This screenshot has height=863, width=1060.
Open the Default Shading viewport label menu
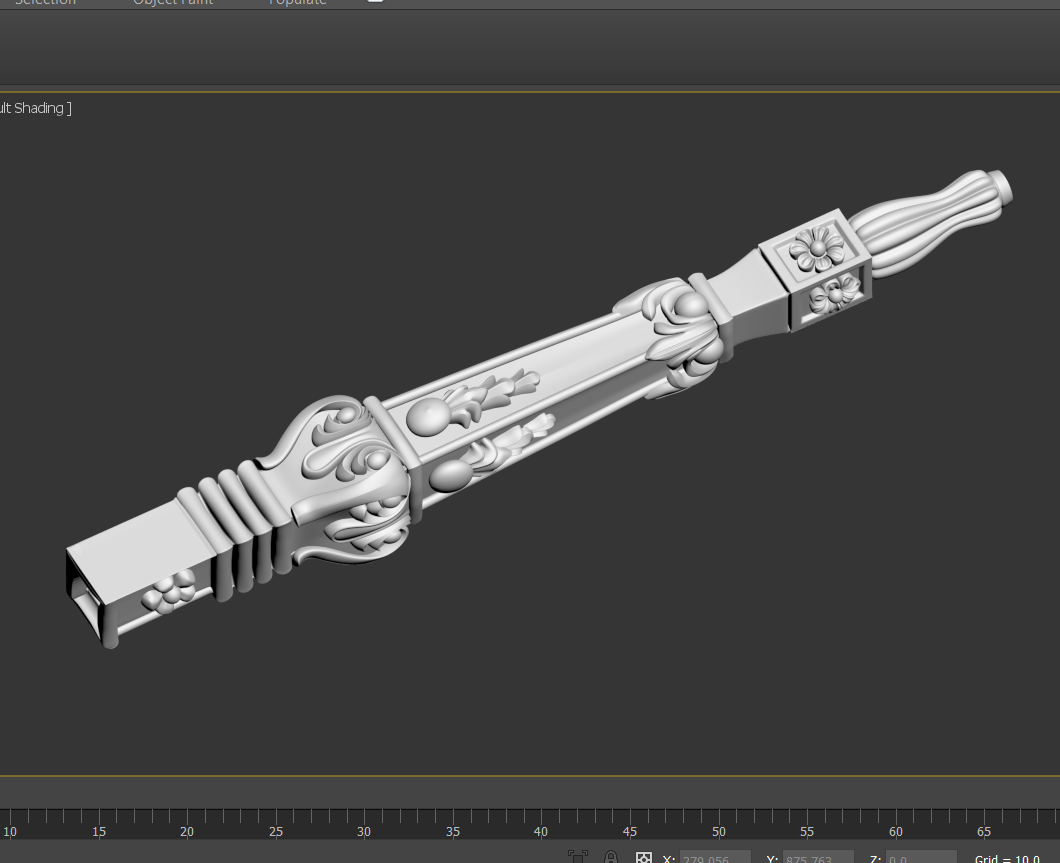(x=33, y=107)
